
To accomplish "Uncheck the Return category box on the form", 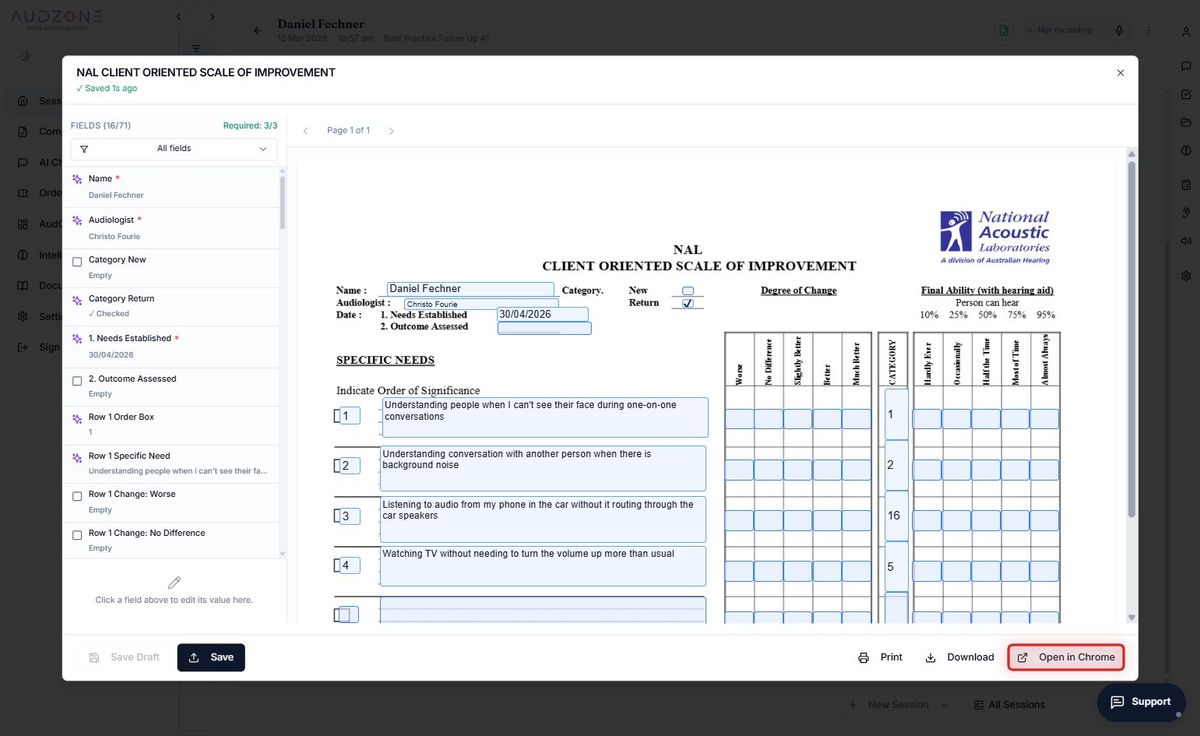I will pyautogui.click(x=688, y=303).
